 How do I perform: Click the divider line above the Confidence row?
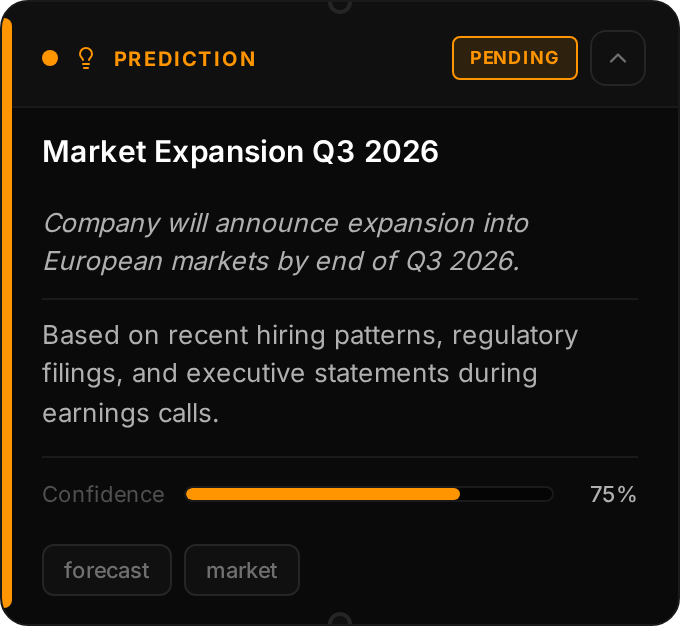coord(340,457)
